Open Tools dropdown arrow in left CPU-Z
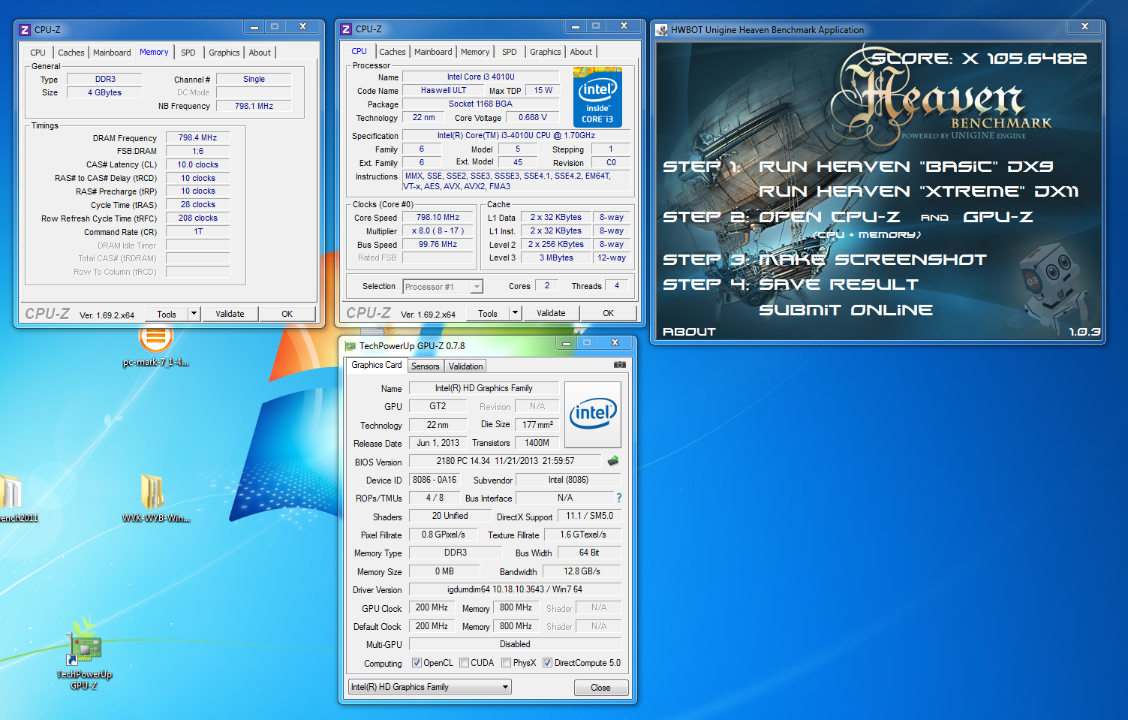The height and width of the screenshot is (720, 1128). (194, 314)
